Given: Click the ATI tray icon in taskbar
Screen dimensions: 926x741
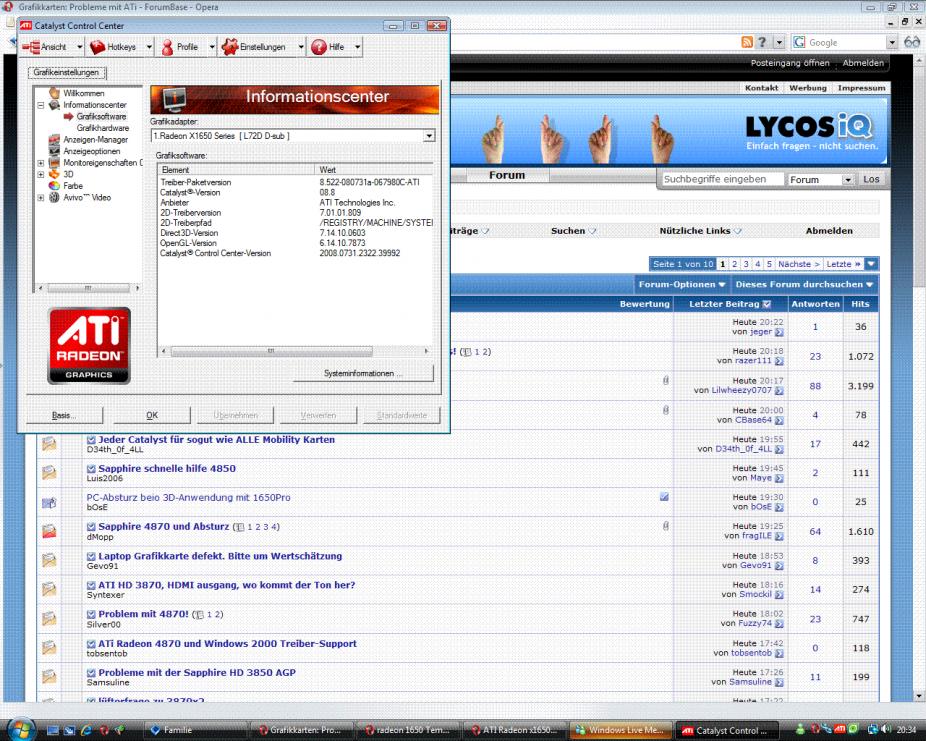Looking at the screenshot, I should tap(839, 729).
